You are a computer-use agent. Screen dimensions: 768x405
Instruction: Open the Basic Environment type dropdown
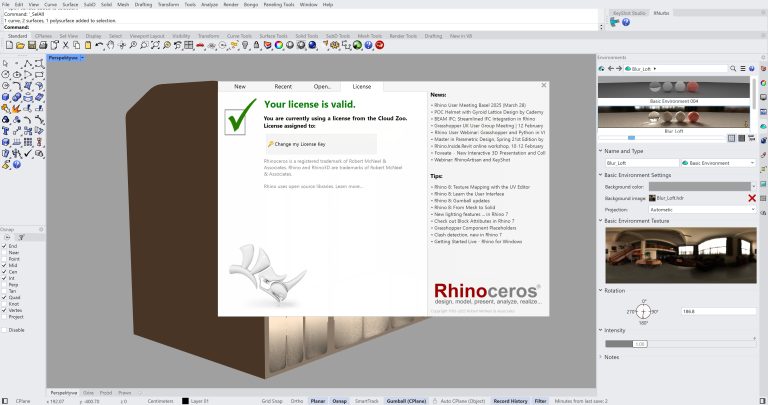[x=716, y=162]
